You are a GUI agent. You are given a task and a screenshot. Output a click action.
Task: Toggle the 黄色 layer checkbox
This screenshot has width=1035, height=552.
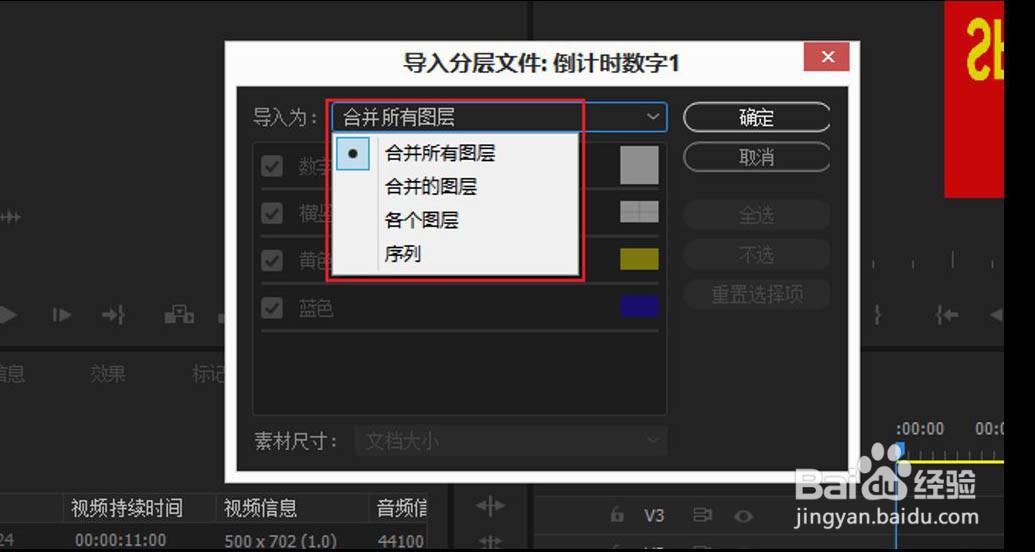(x=271, y=260)
